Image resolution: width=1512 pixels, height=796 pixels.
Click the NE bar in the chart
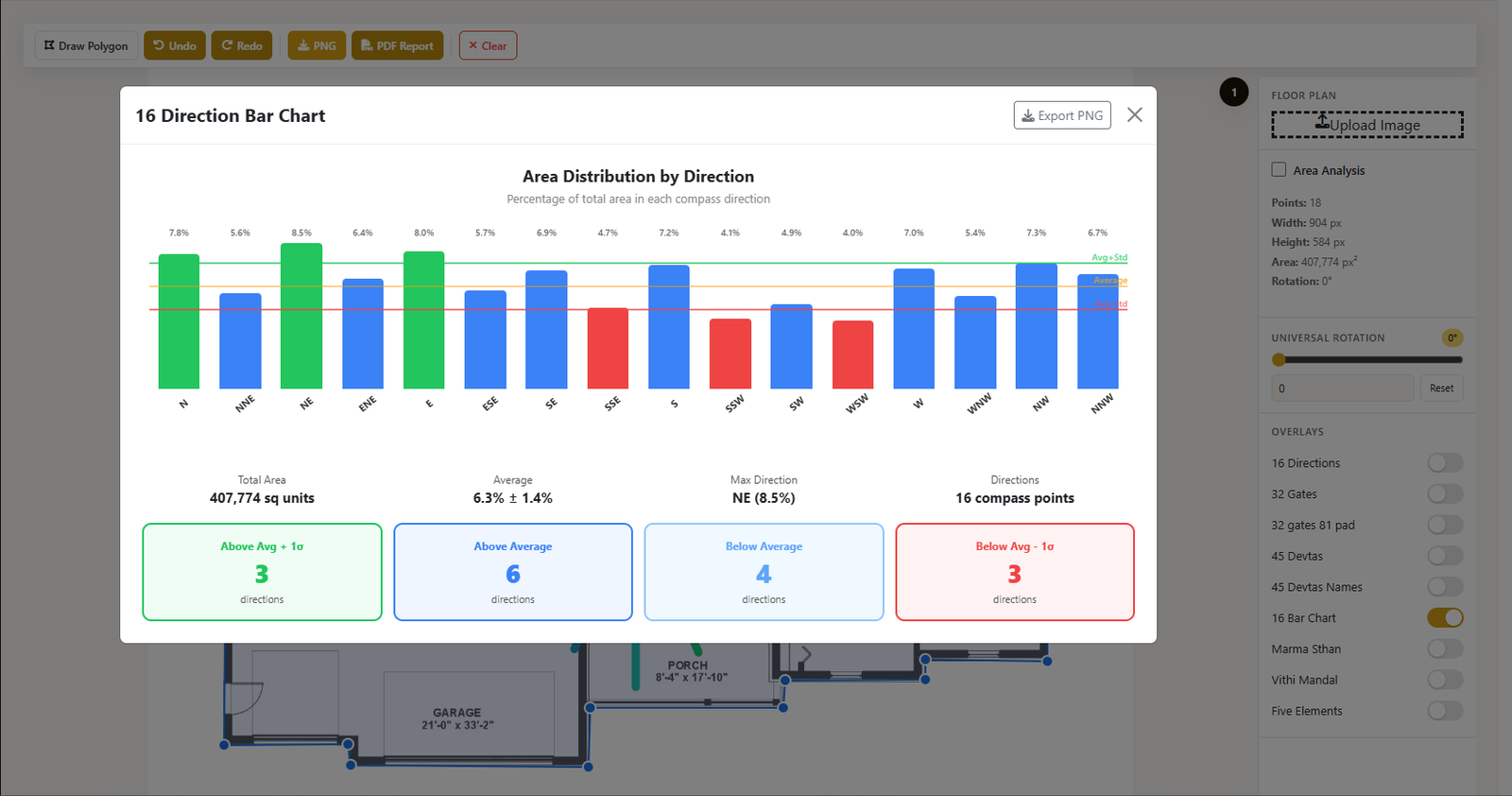(301, 317)
